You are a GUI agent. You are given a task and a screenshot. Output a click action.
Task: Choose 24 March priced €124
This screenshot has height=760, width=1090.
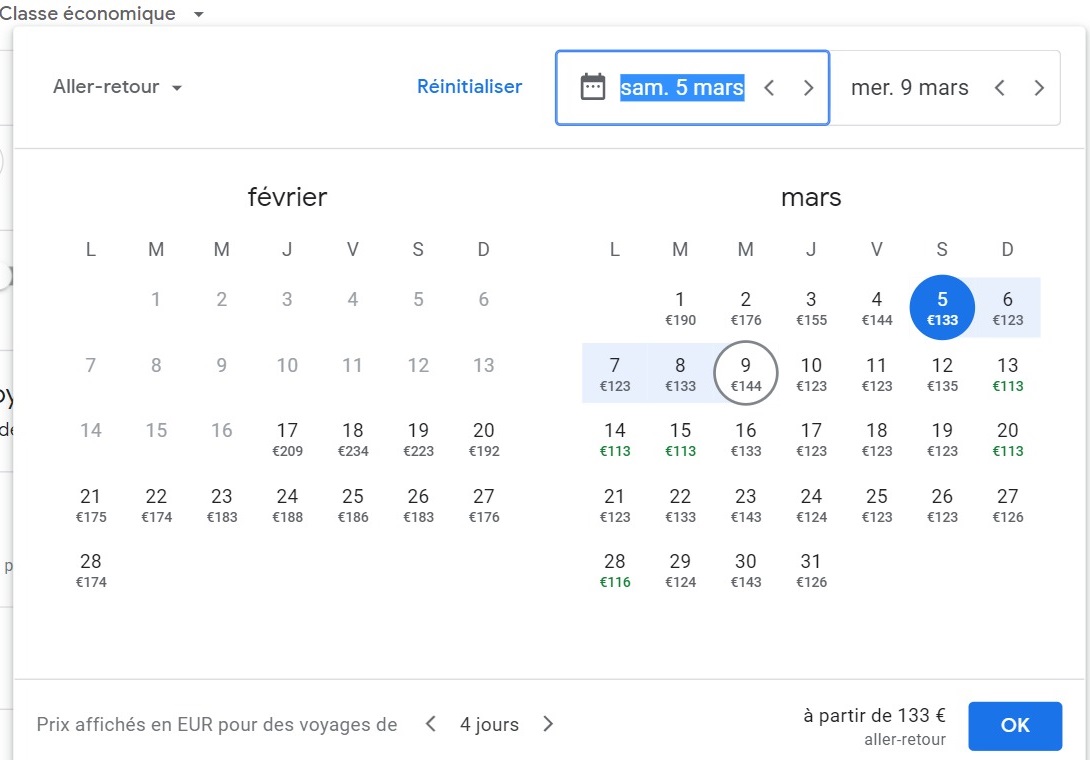click(x=811, y=505)
